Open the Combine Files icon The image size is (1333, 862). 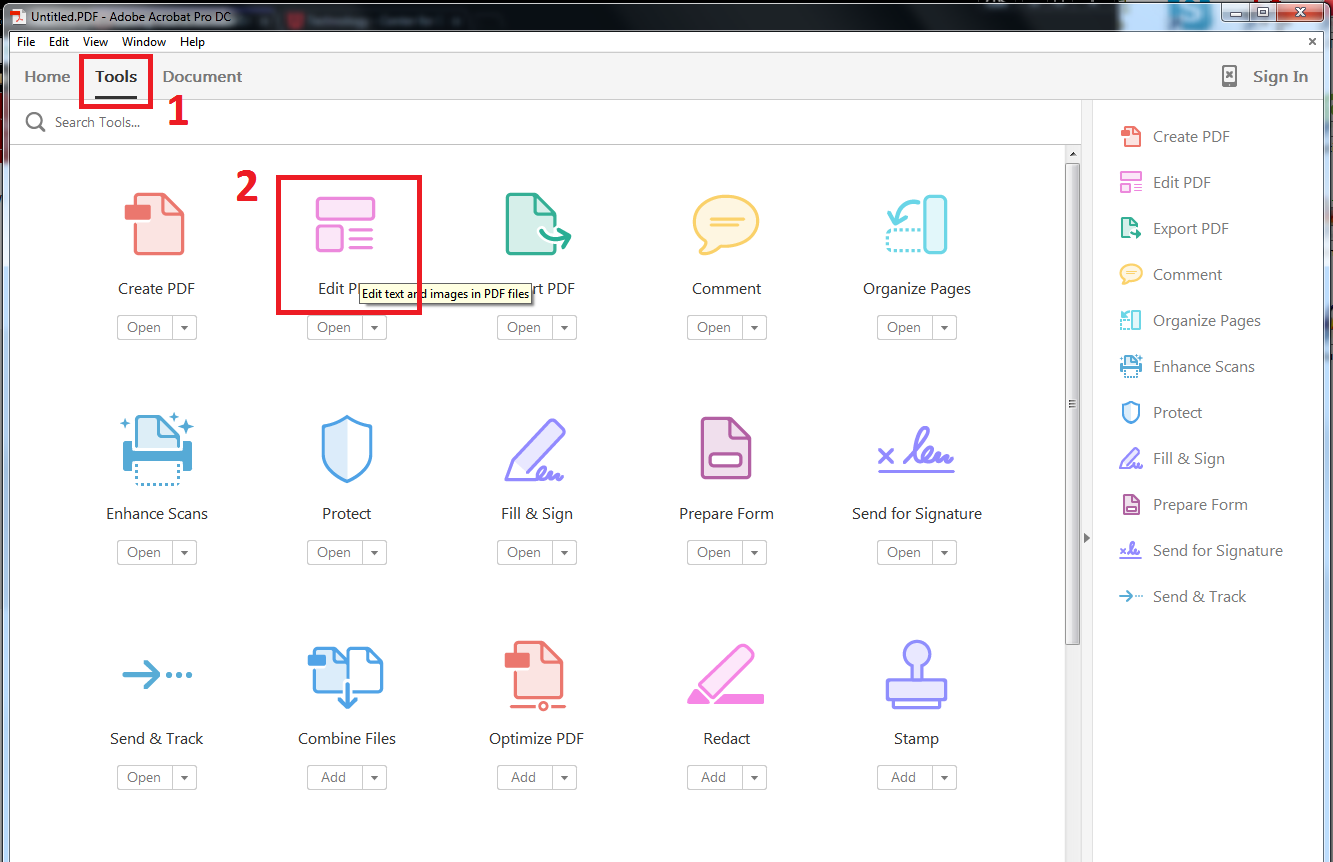click(347, 677)
